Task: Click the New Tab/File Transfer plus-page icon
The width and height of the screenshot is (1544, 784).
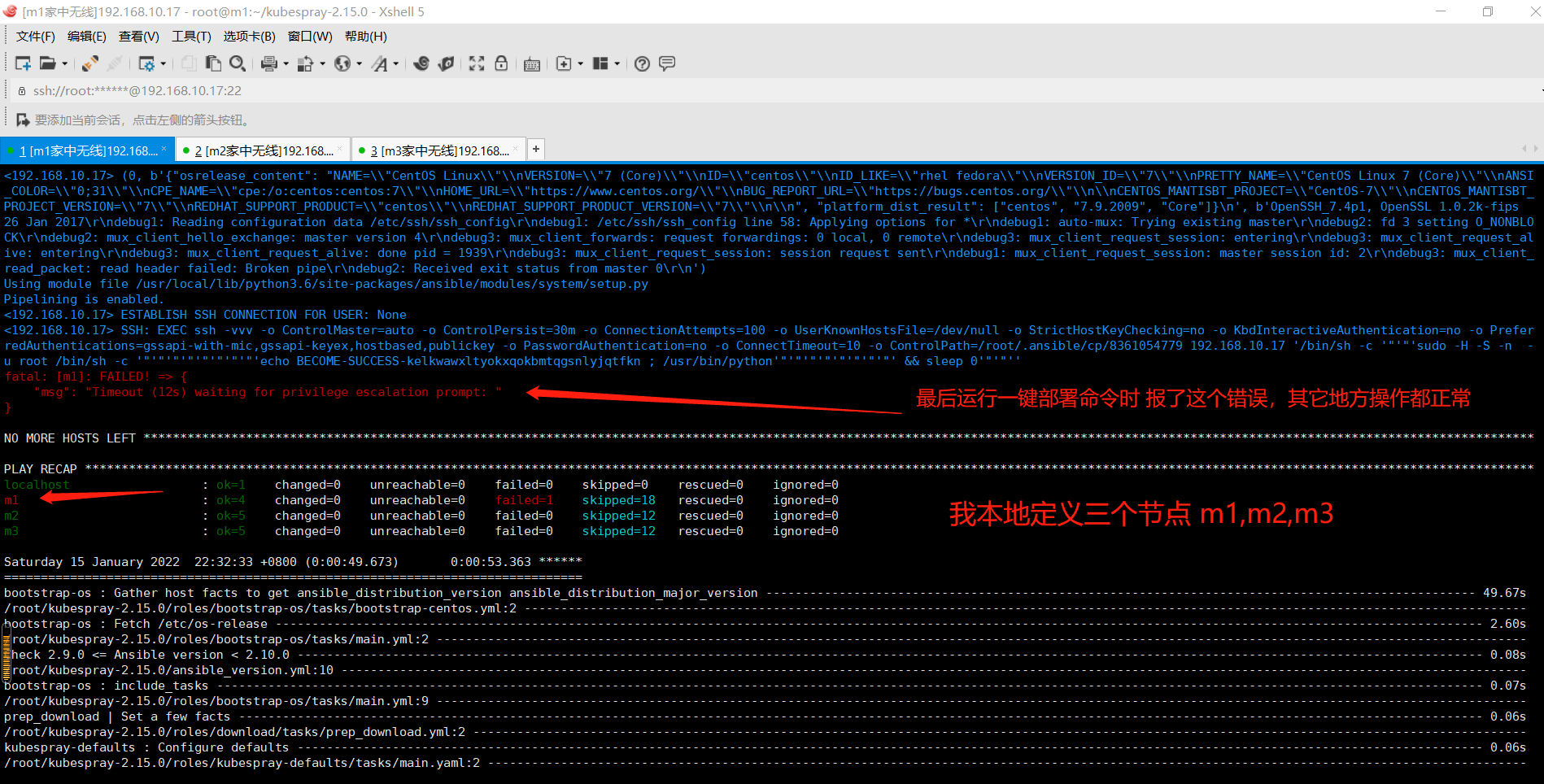Action: [564, 63]
